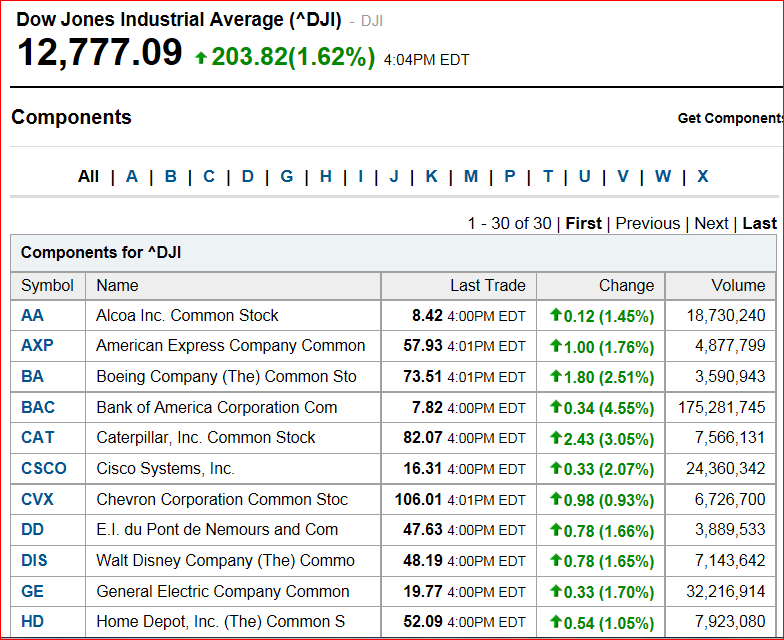
Task: Open the HD ticker symbol link
Action: [x=32, y=622]
